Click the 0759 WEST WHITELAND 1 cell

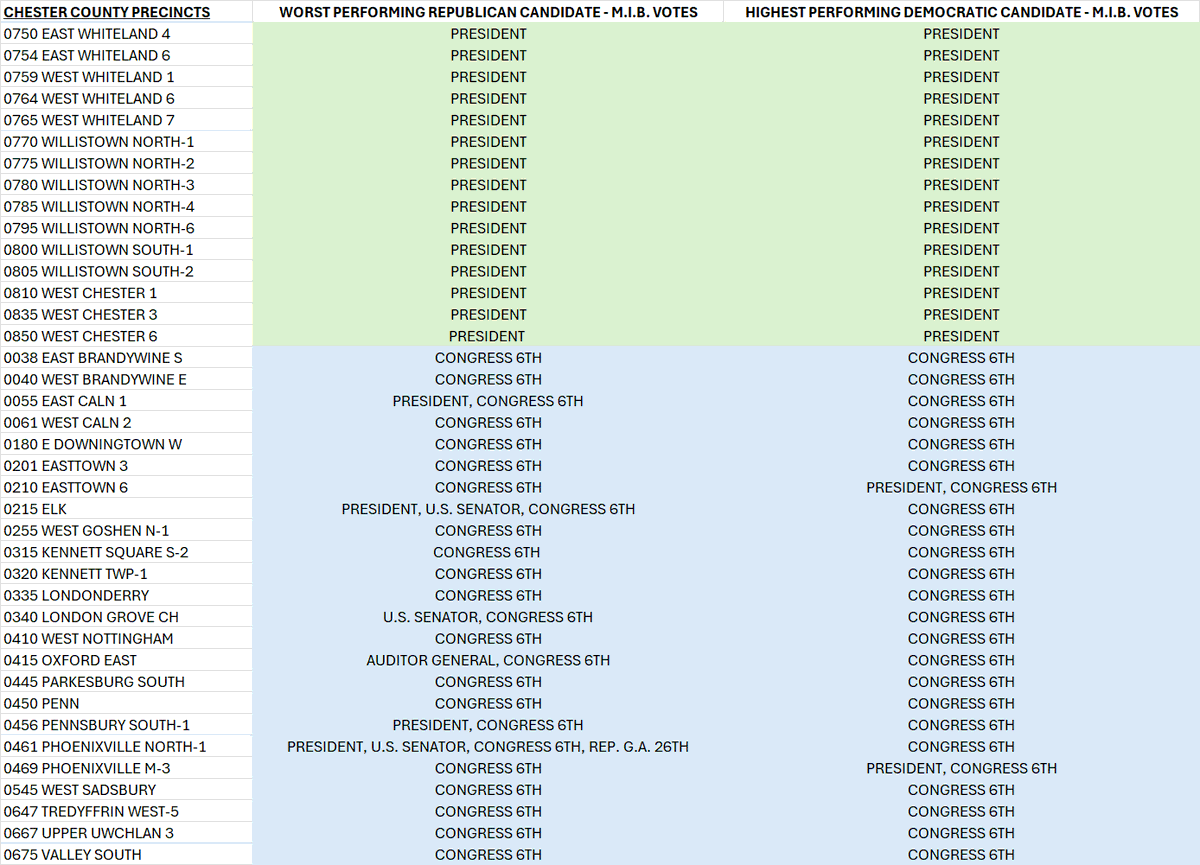(126, 77)
